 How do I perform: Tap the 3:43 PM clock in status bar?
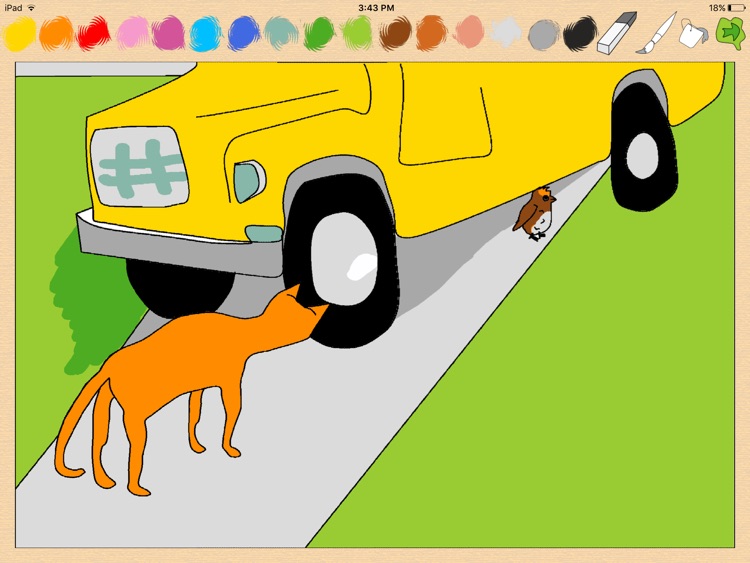coord(376,8)
